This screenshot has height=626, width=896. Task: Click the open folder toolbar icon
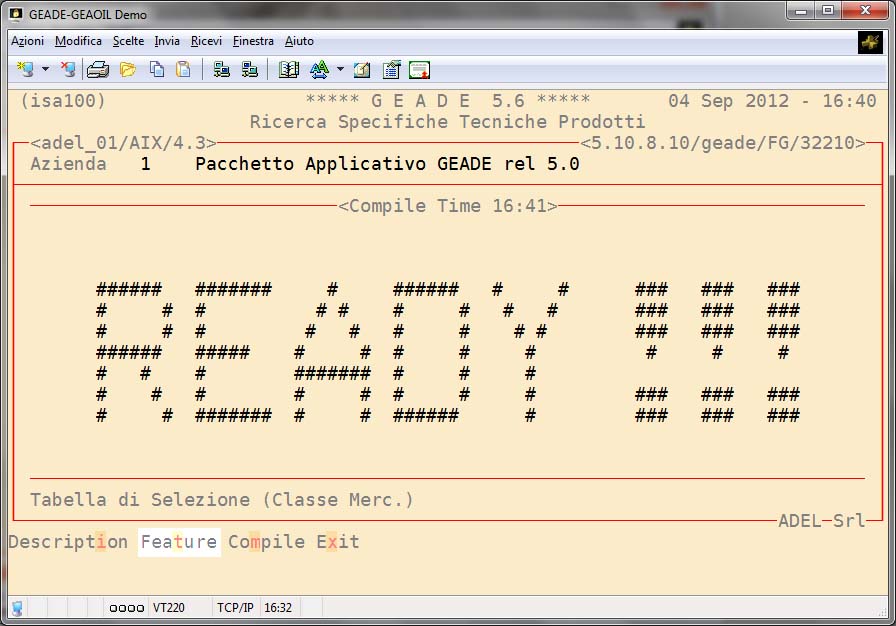coord(128,70)
